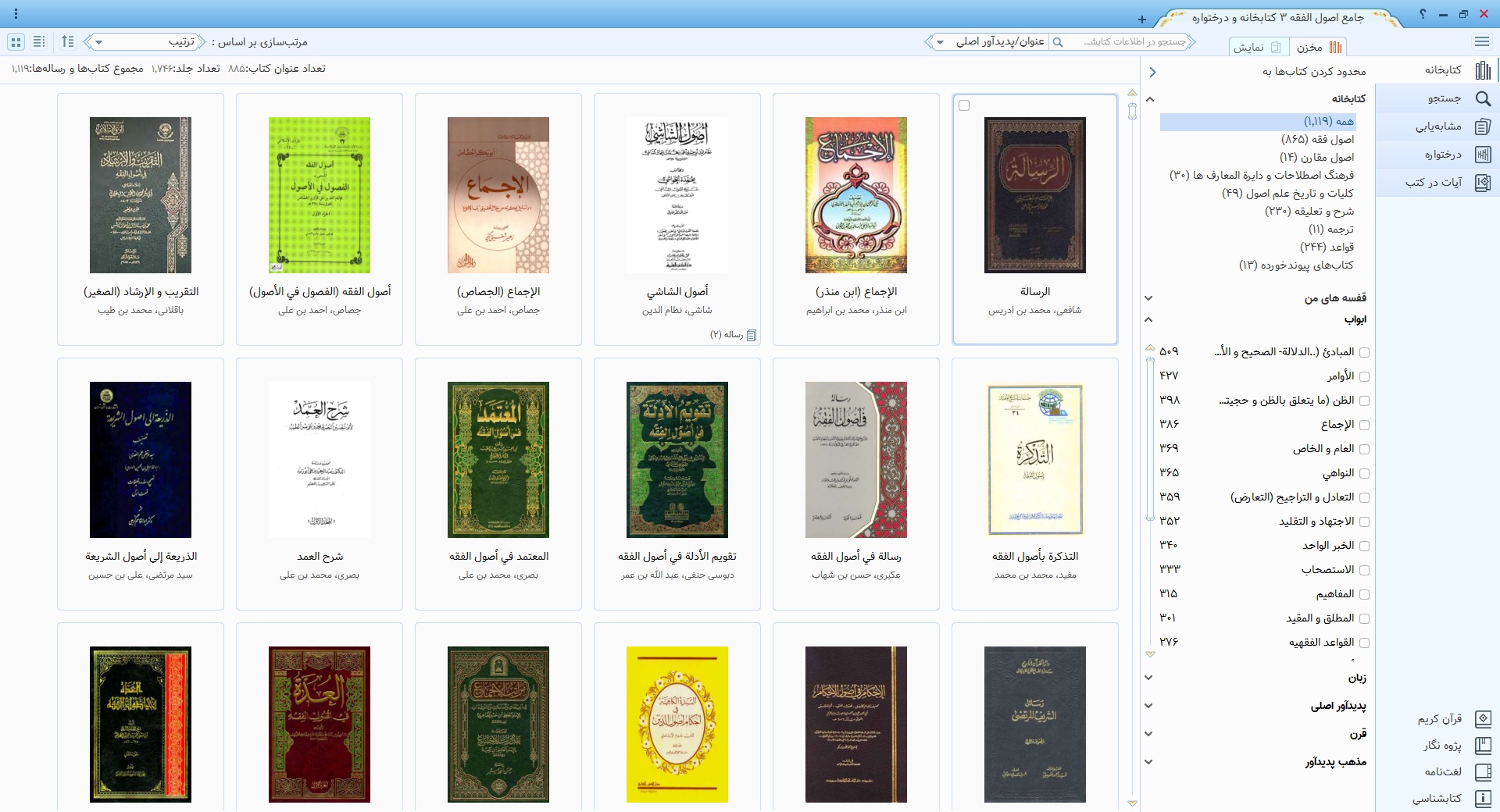Check the الاجتهاد و التقليد checkbox
Viewport: 1500px width, 812px height.
click(x=1364, y=522)
